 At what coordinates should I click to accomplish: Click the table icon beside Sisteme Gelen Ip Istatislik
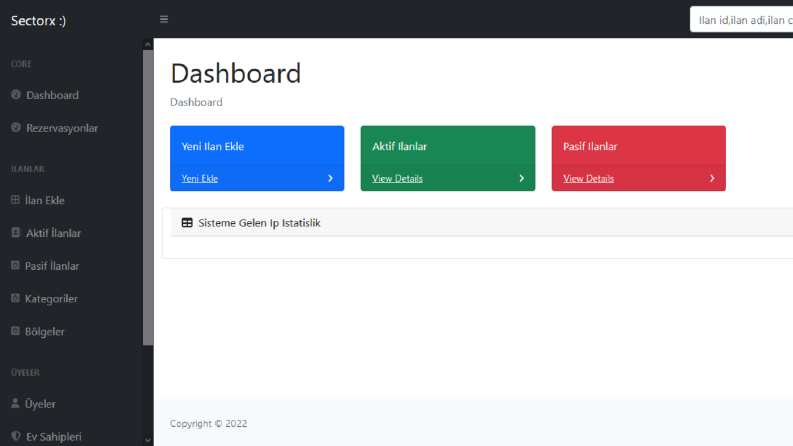[187, 222]
